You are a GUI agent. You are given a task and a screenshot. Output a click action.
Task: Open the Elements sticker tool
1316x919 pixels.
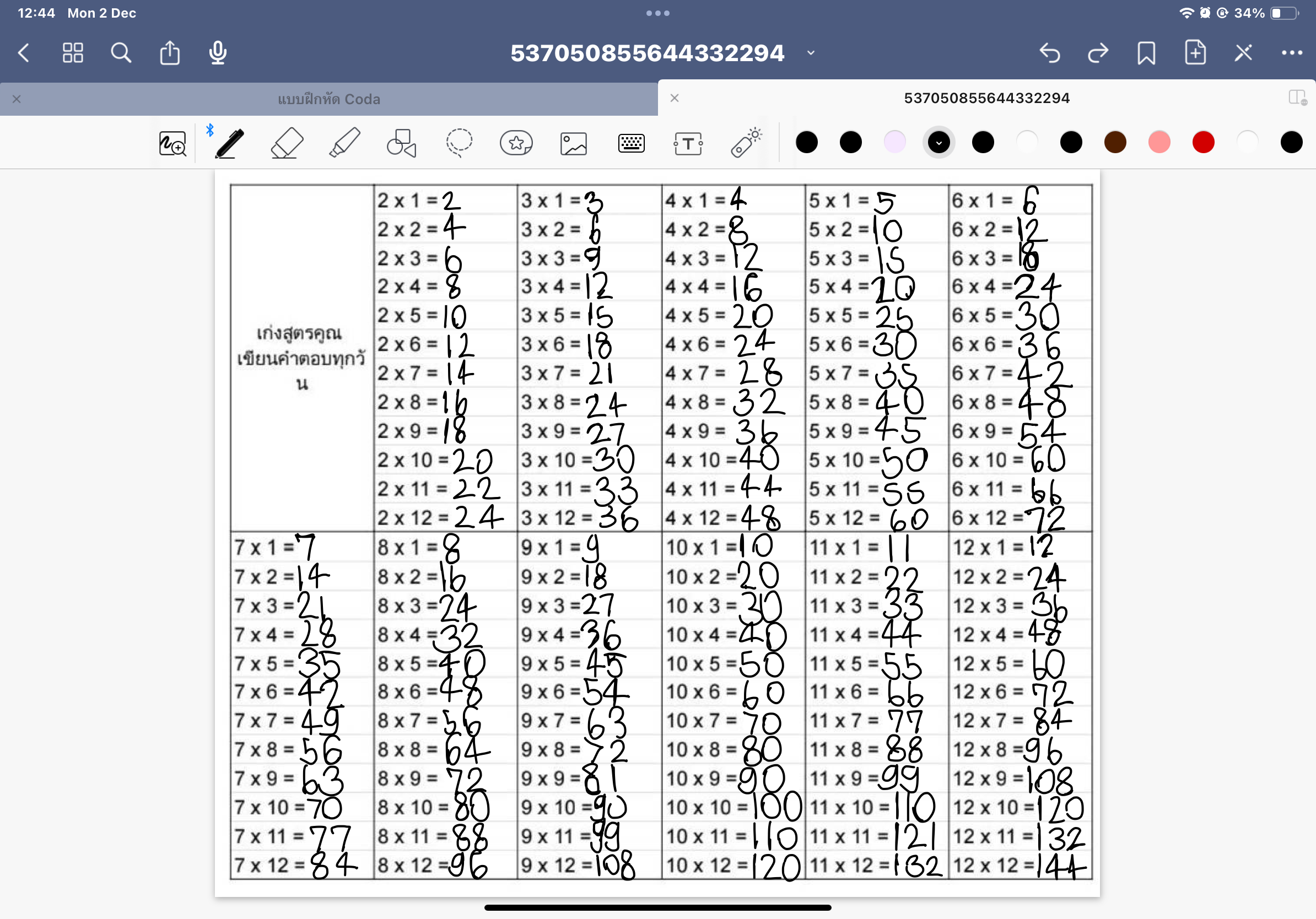click(x=516, y=143)
